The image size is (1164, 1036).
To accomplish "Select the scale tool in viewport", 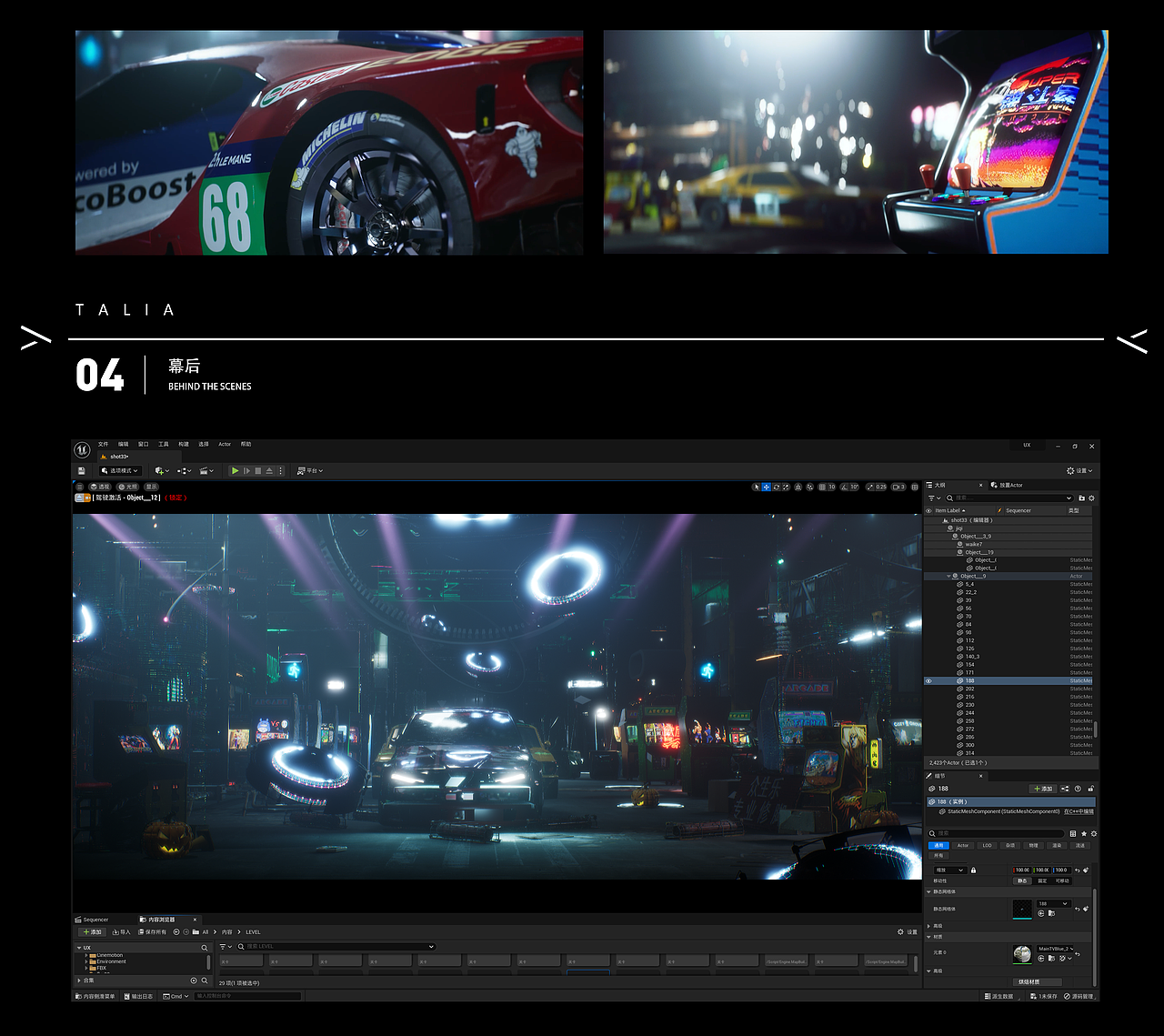I will (787, 487).
